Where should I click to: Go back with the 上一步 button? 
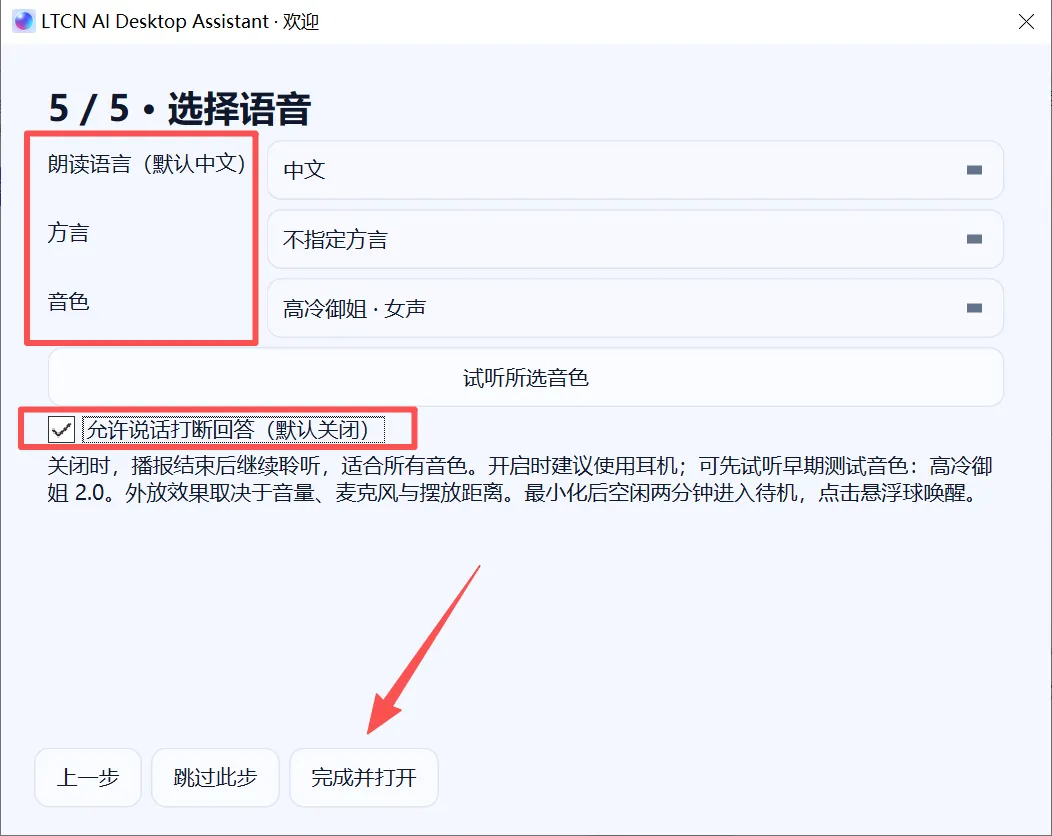pos(88,777)
